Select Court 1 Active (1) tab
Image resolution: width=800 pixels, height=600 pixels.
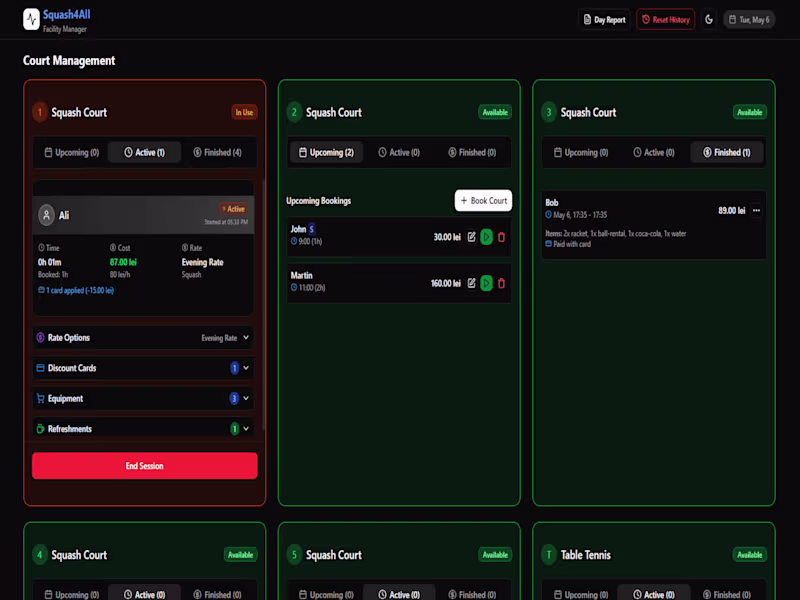coord(144,152)
